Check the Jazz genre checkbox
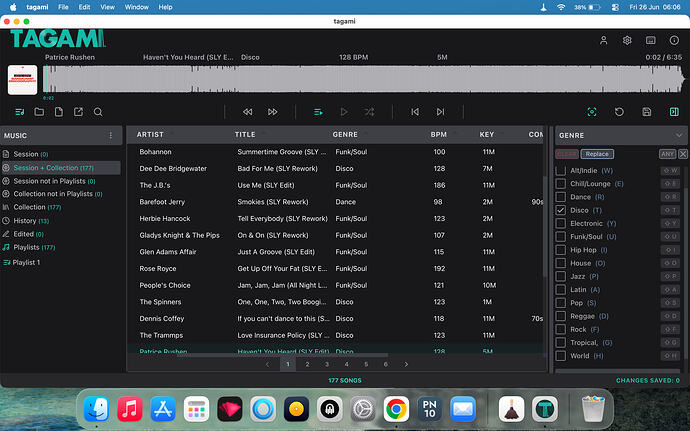This screenshot has width=690, height=431. 561,276
